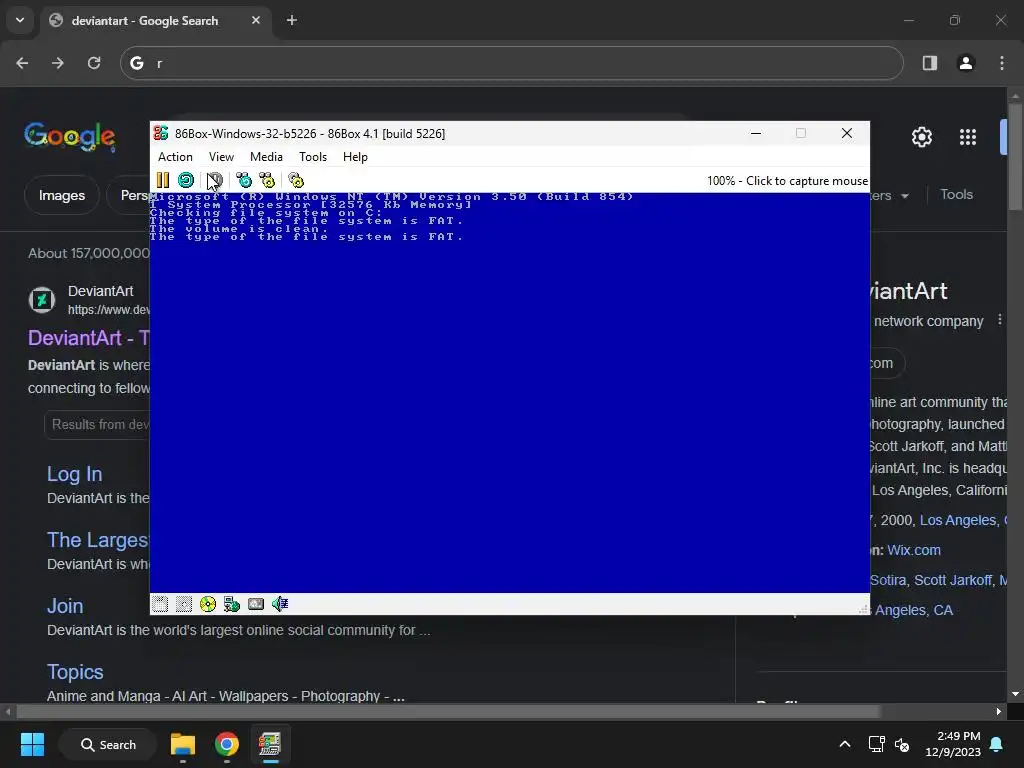
Task: Open knowledge panel more options dots
Action: coord(999,320)
